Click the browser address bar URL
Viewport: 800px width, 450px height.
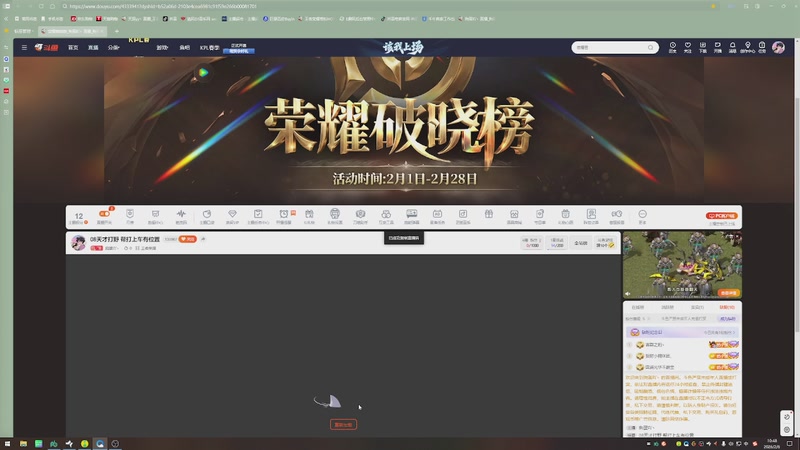[x=163, y=6]
